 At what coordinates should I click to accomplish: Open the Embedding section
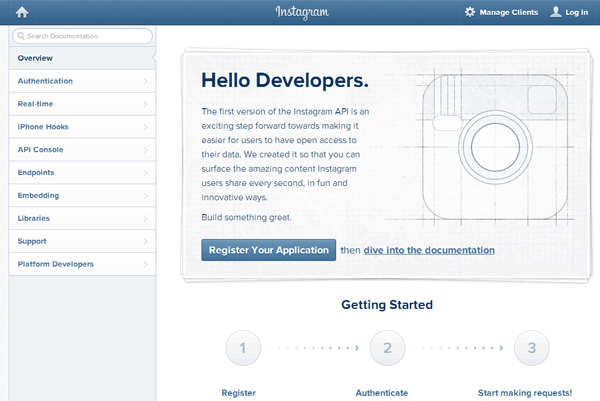pos(82,196)
